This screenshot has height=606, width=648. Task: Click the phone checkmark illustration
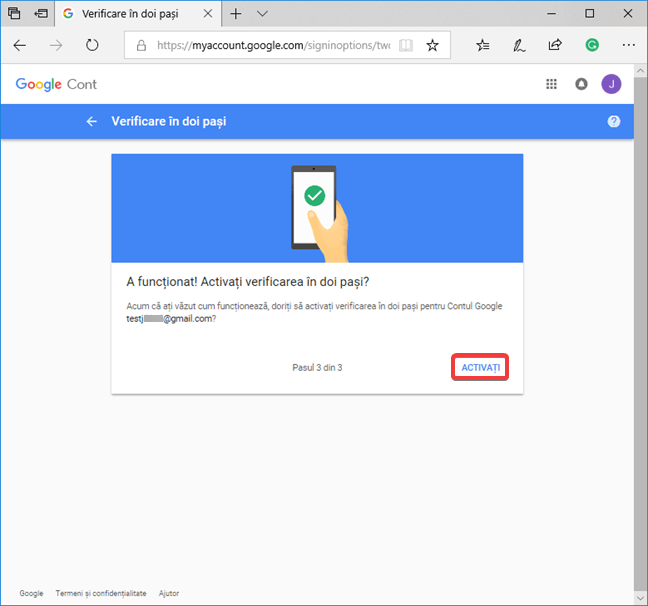point(319,213)
